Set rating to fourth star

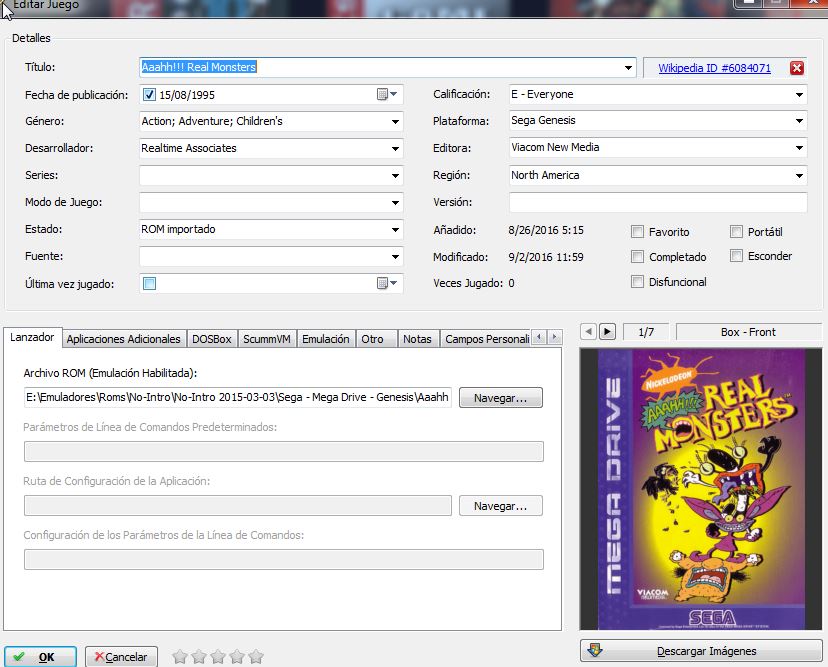point(237,656)
